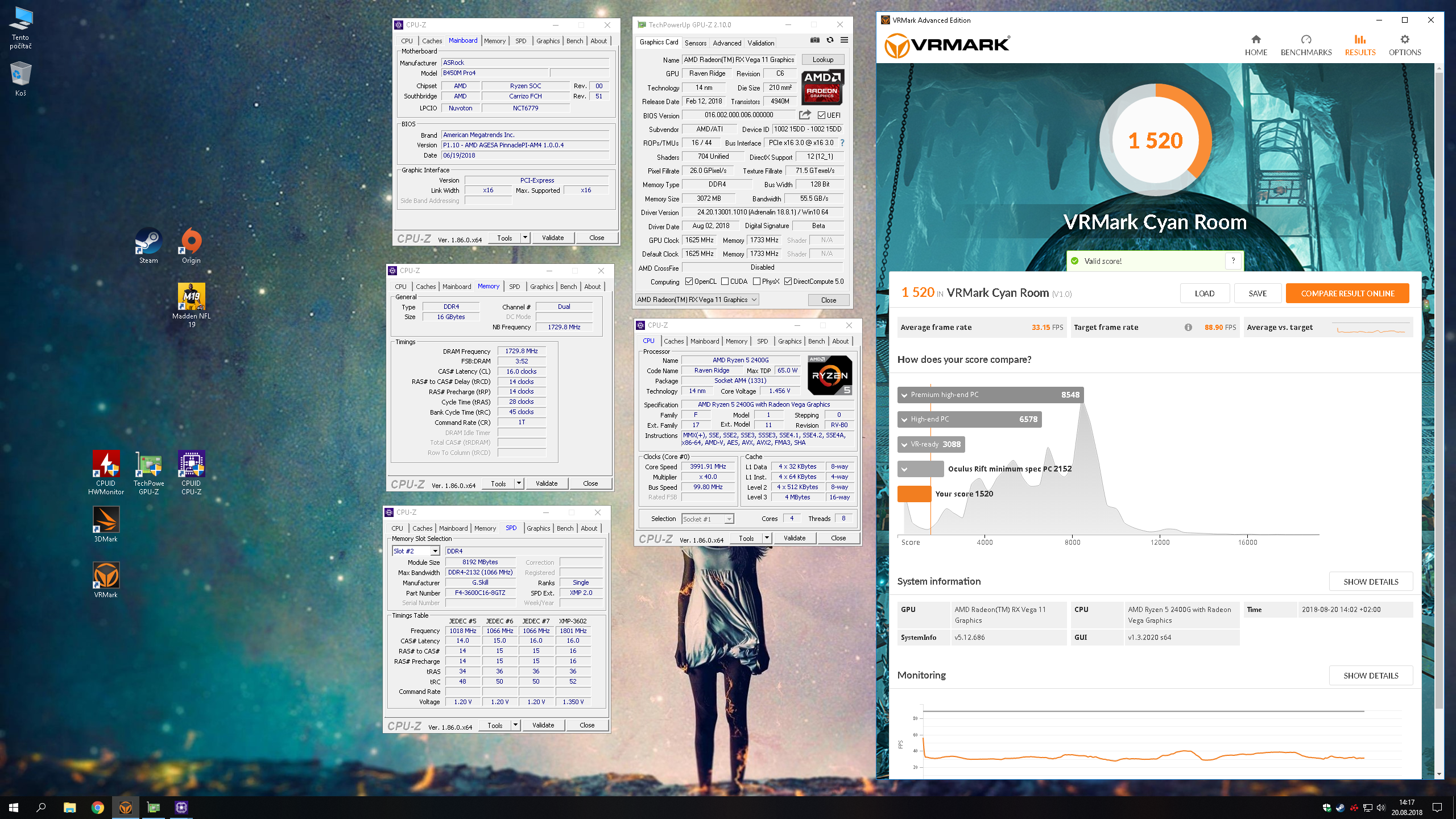Expand the Oculus Rift minimum spec bar
The width and height of the screenshot is (1456, 819).
coord(920,469)
